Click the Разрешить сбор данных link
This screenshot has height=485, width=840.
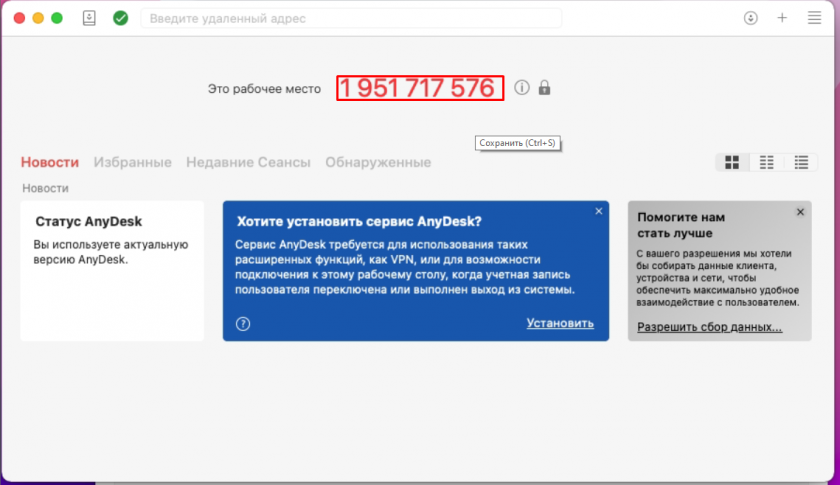tap(709, 328)
